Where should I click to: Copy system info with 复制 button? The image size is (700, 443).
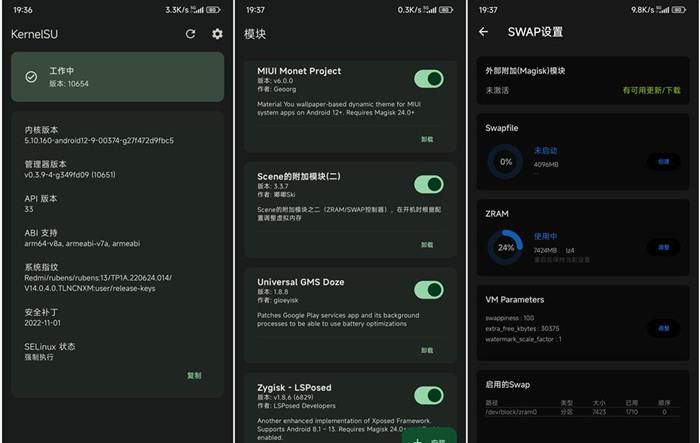tap(194, 375)
